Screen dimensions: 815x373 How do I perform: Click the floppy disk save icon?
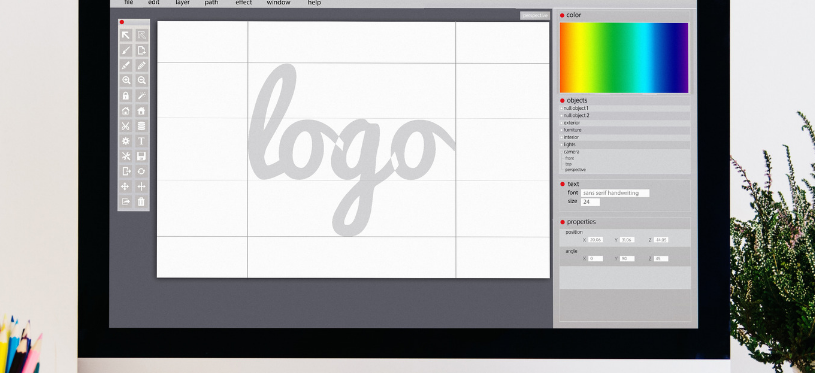click(x=141, y=156)
